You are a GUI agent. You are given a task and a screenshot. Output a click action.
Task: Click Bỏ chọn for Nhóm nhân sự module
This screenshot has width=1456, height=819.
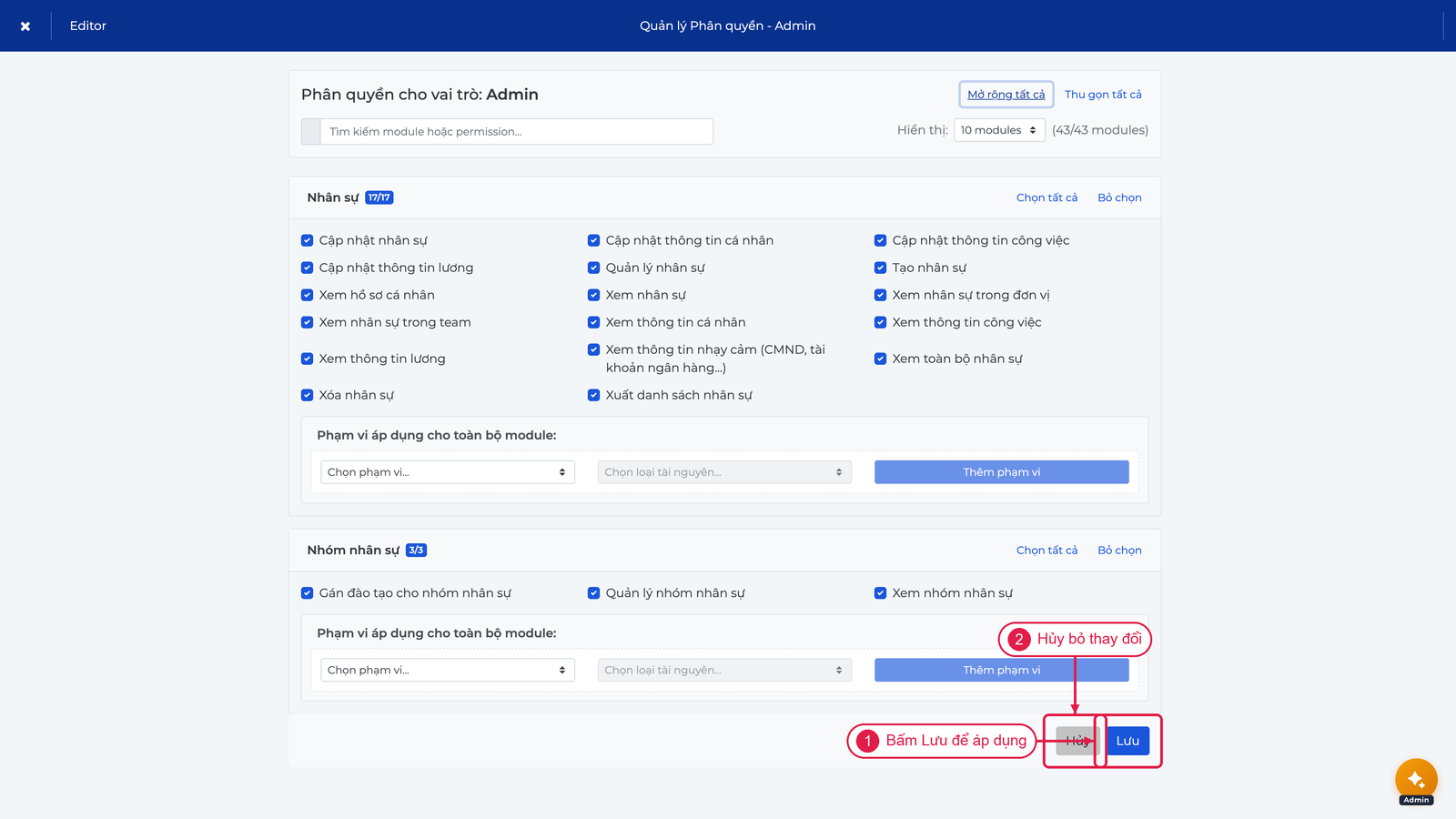point(1119,551)
